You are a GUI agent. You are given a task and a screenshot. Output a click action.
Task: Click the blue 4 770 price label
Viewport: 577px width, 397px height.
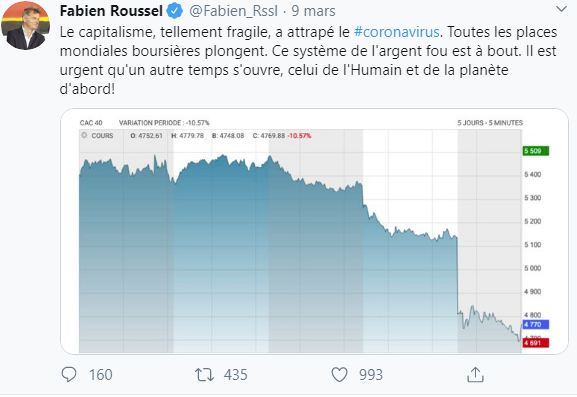(x=536, y=325)
